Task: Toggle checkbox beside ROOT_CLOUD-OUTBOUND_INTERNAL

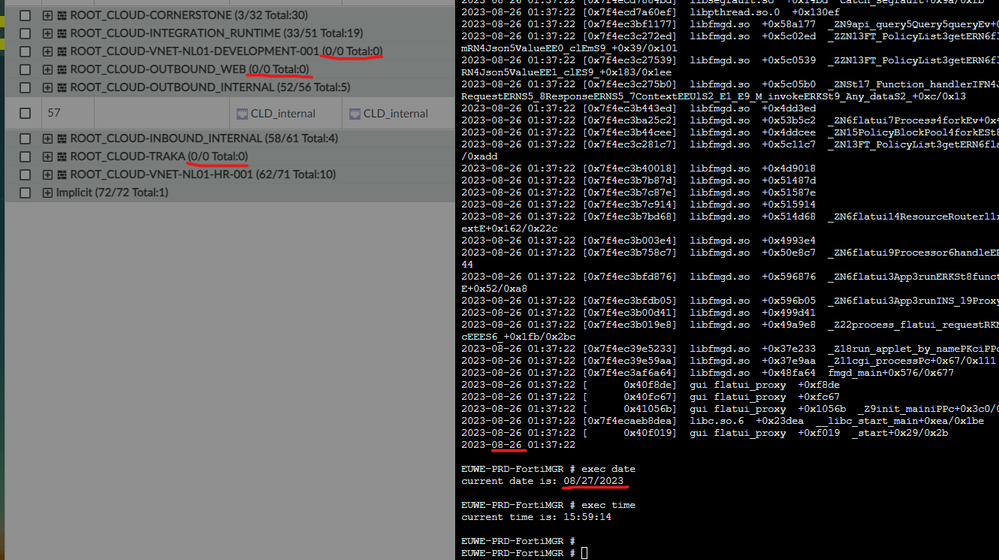Action: pyautogui.click(x=25, y=87)
